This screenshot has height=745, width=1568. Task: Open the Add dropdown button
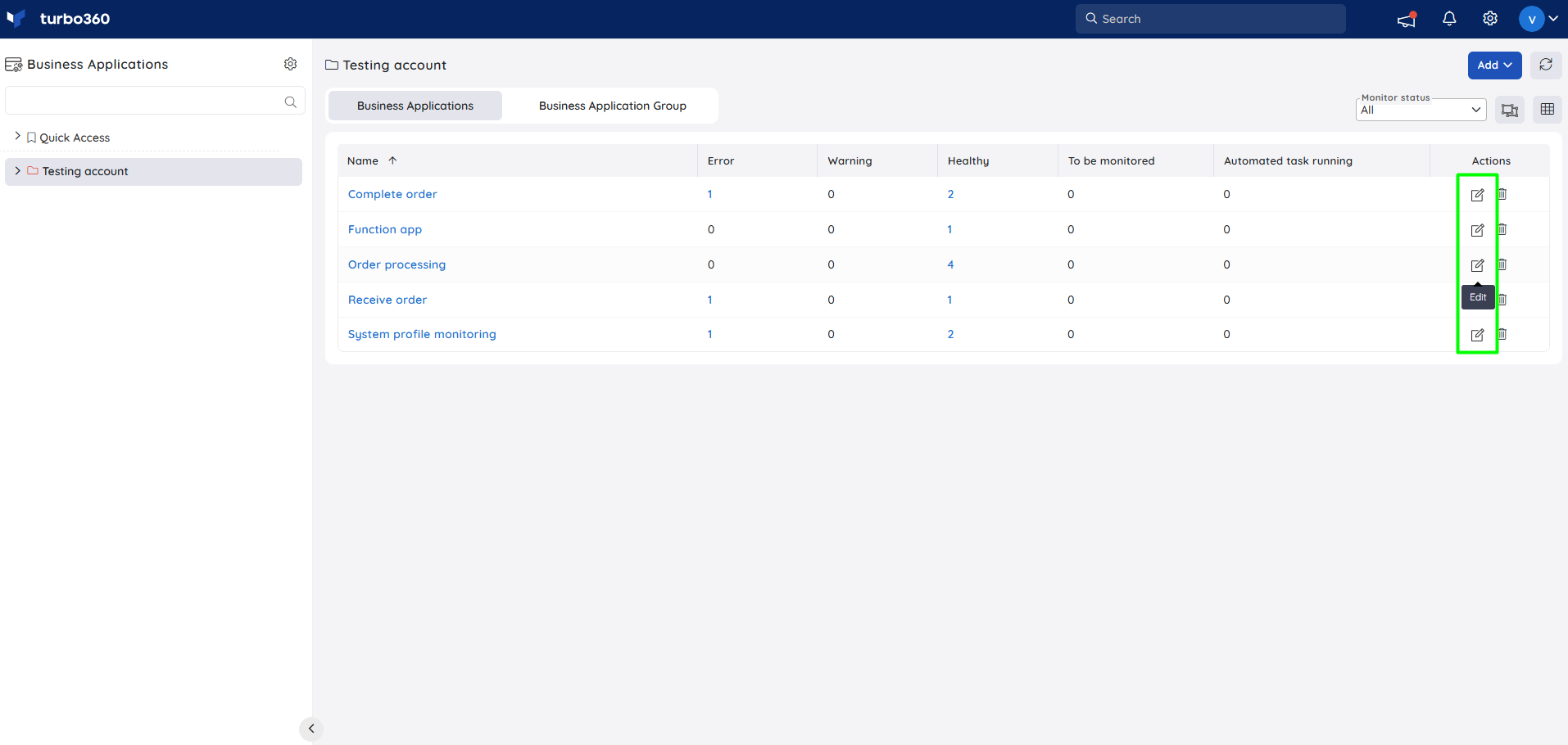(1494, 65)
